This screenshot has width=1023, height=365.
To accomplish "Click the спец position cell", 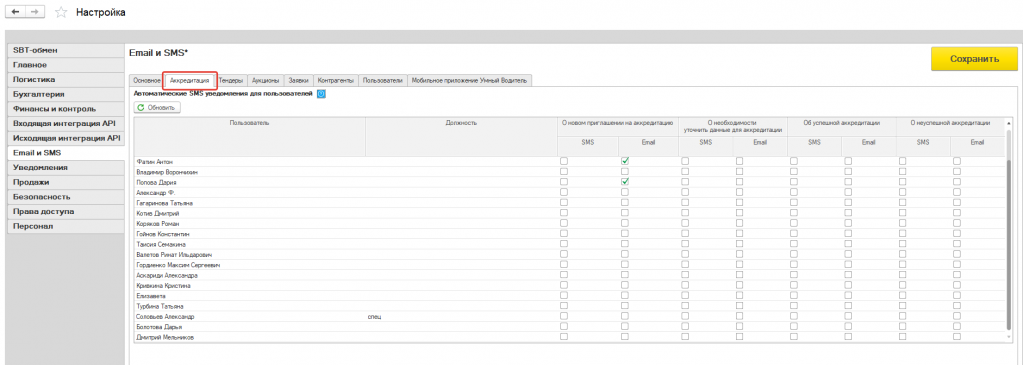I will [x=462, y=316].
